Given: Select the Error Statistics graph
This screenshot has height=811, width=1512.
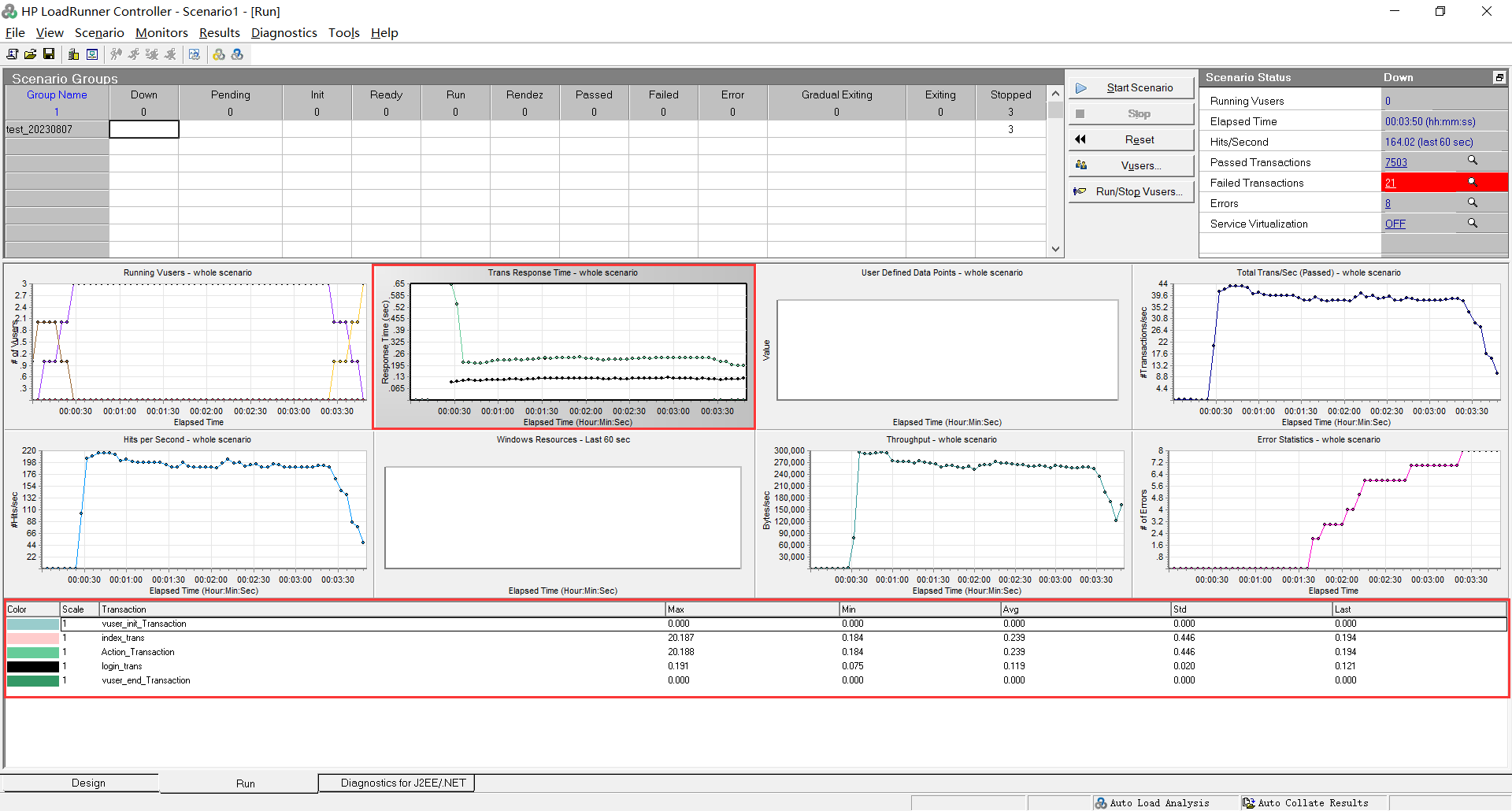Looking at the screenshot, I should (x=1320, y=513).
